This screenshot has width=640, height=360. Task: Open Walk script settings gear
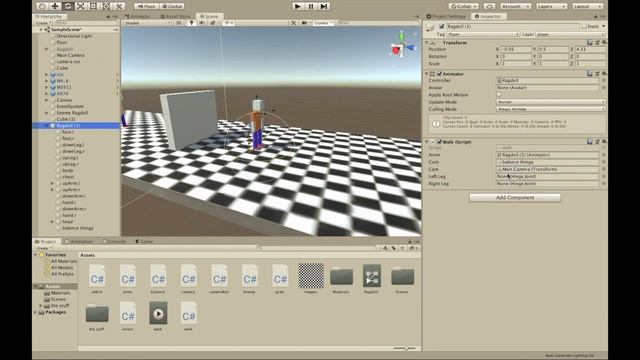tap(604, 142)
